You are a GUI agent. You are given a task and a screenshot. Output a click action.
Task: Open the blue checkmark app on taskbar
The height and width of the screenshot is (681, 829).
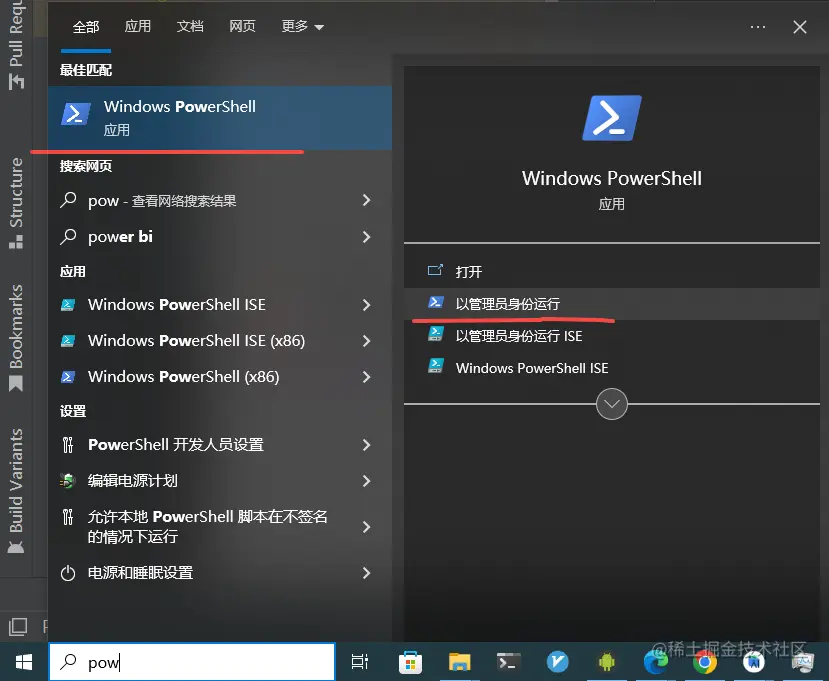coord(557,662)
